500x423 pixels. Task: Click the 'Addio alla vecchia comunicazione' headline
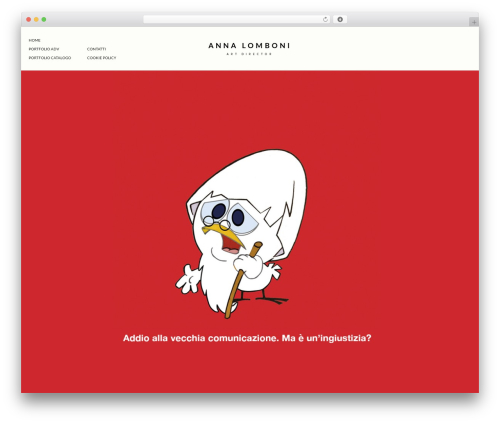coord(247,338)
